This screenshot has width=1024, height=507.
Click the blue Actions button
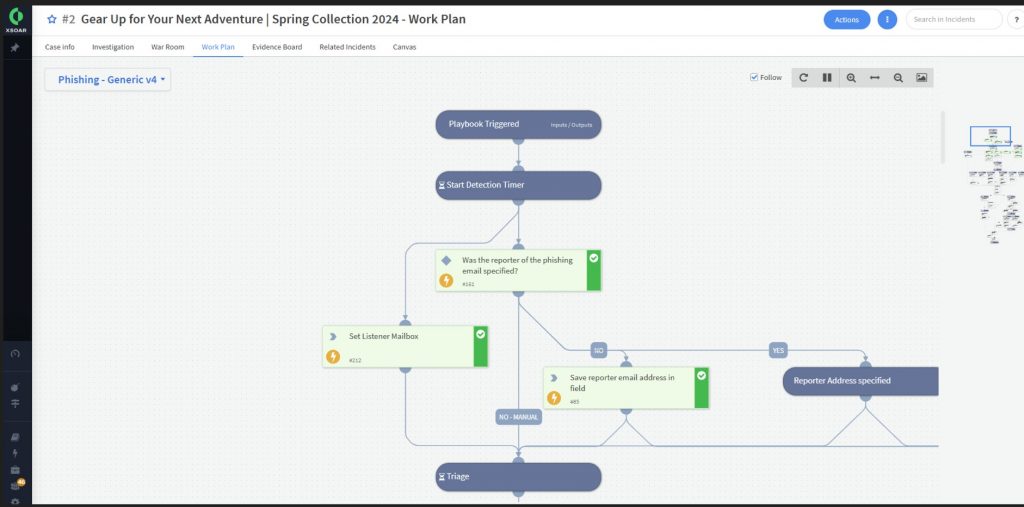(x=846, y=20)
